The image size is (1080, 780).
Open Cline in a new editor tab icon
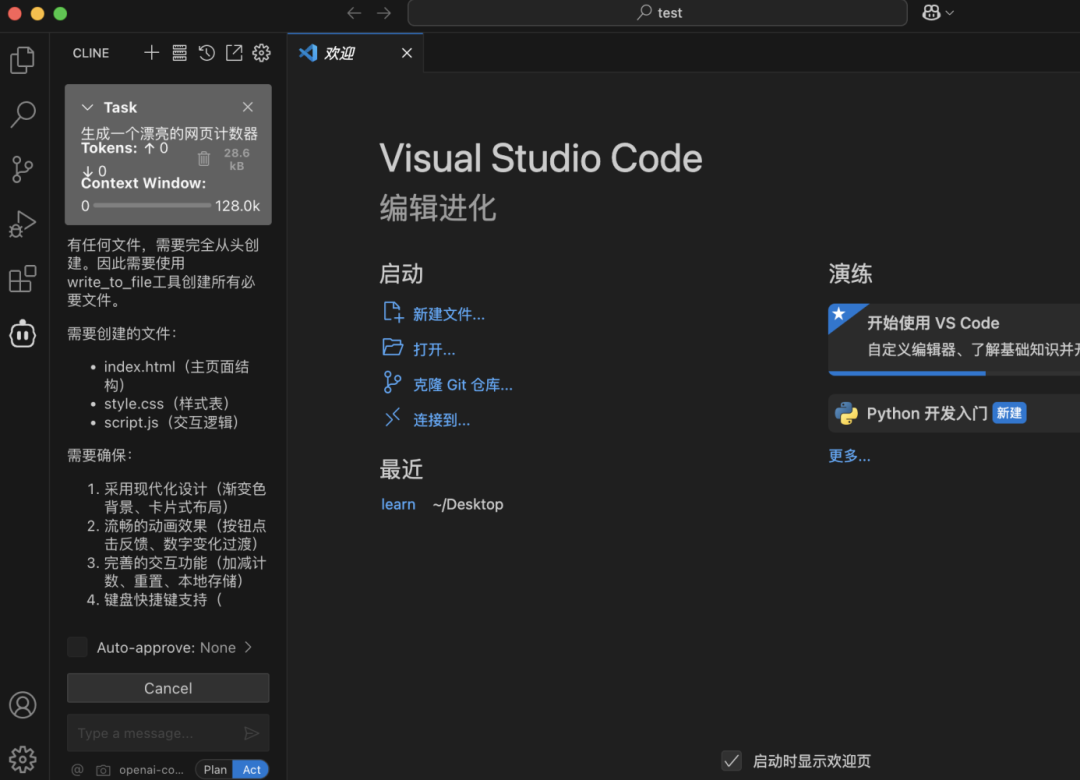233,53
